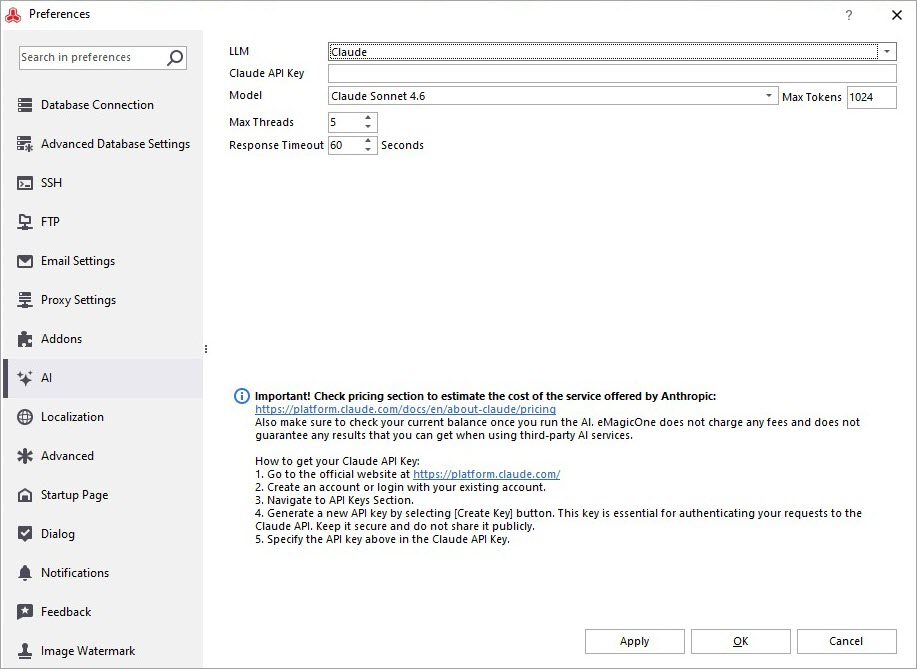This screenshot has height=669, width=917.
Task: Click the SSH terminal icon
Action: point(25,183)
